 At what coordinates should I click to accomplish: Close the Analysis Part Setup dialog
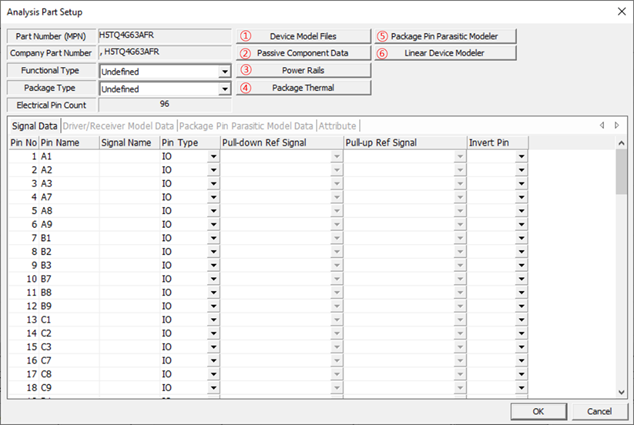(x=614, y=12)
